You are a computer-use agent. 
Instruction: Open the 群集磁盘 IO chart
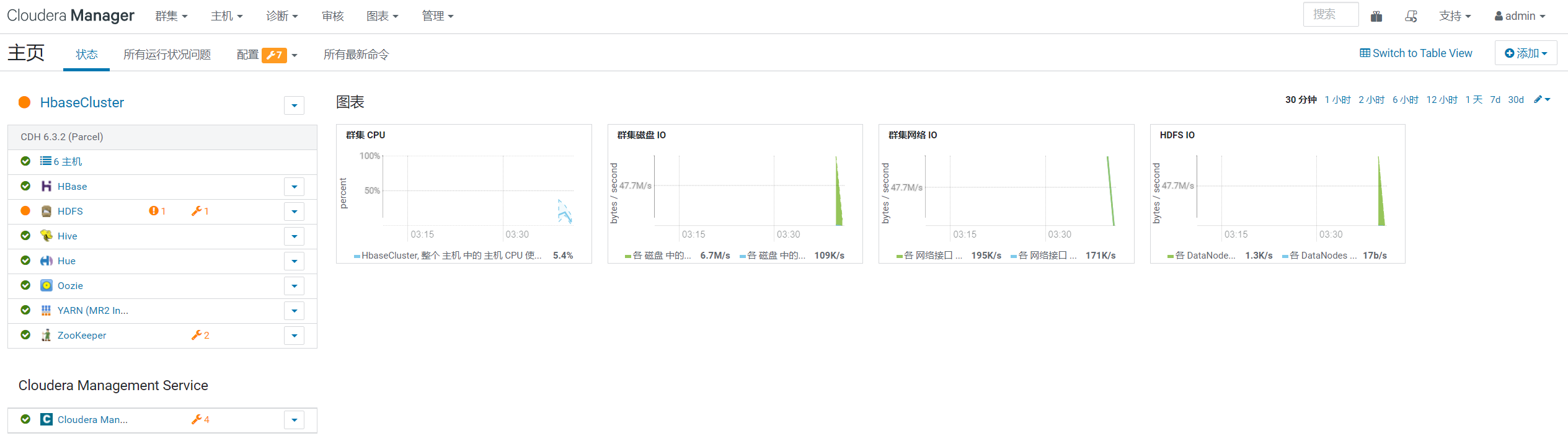coord(735,194)
